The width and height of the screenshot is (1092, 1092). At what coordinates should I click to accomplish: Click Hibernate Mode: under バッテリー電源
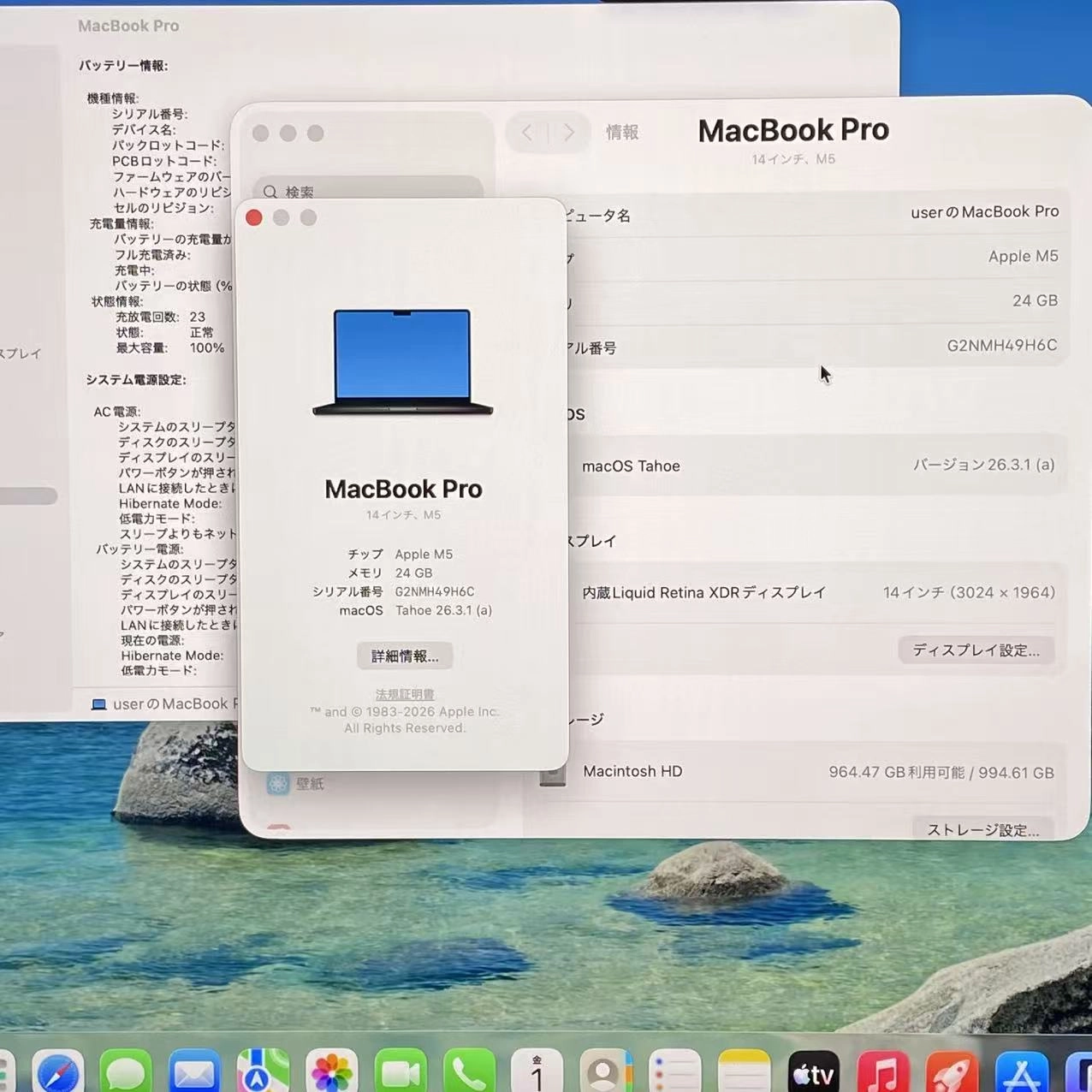(172, 656)
